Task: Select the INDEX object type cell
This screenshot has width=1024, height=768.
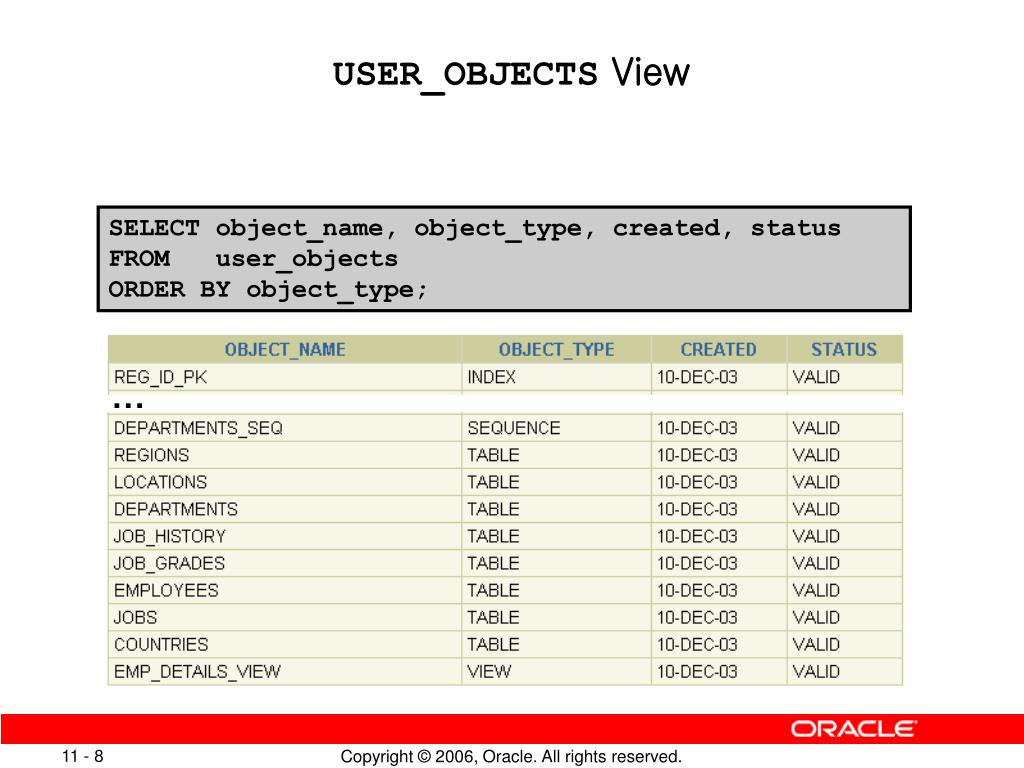Action: point(556,377)
